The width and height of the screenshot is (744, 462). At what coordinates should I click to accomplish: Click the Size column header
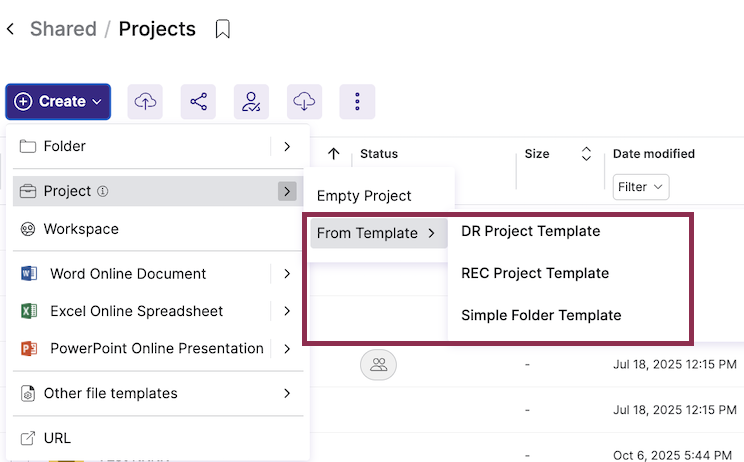537,154
